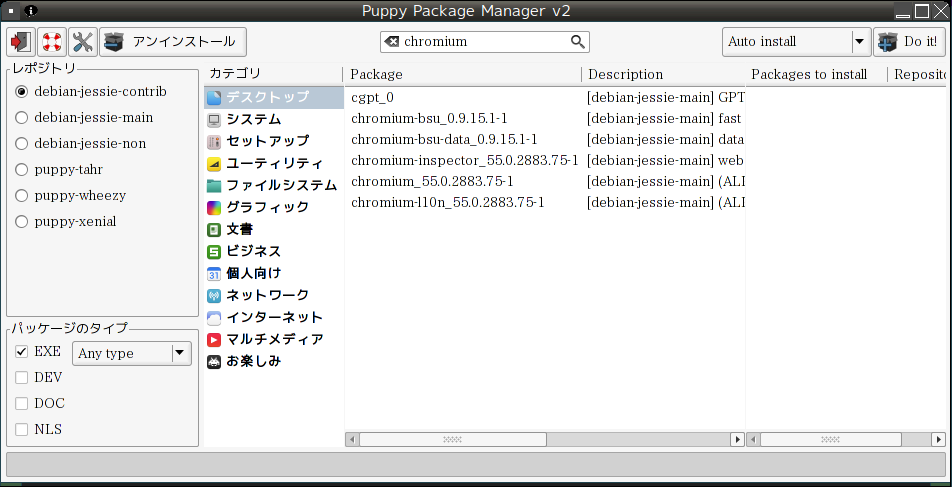This screenshot has width=952, height=487.
Task: Click the package list scroll right arrow
Action: point(737,439)
